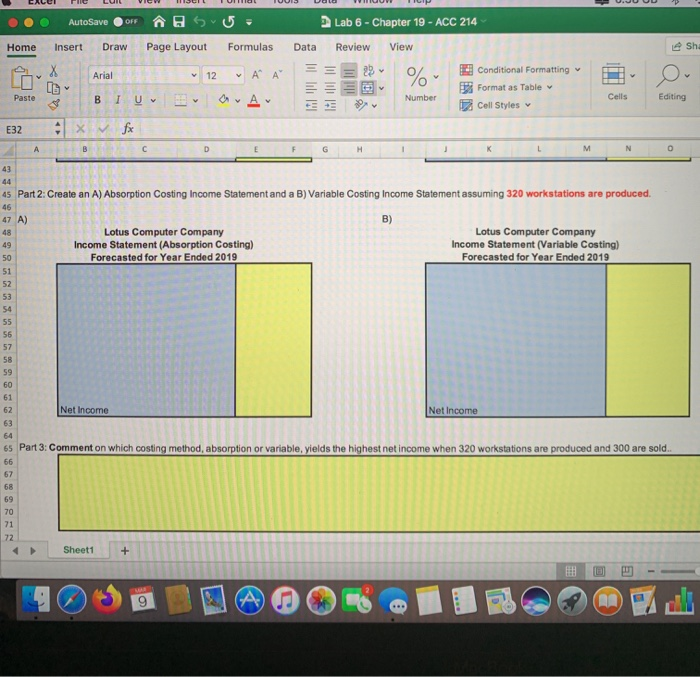Click the fx Insert Function icon

128,129
